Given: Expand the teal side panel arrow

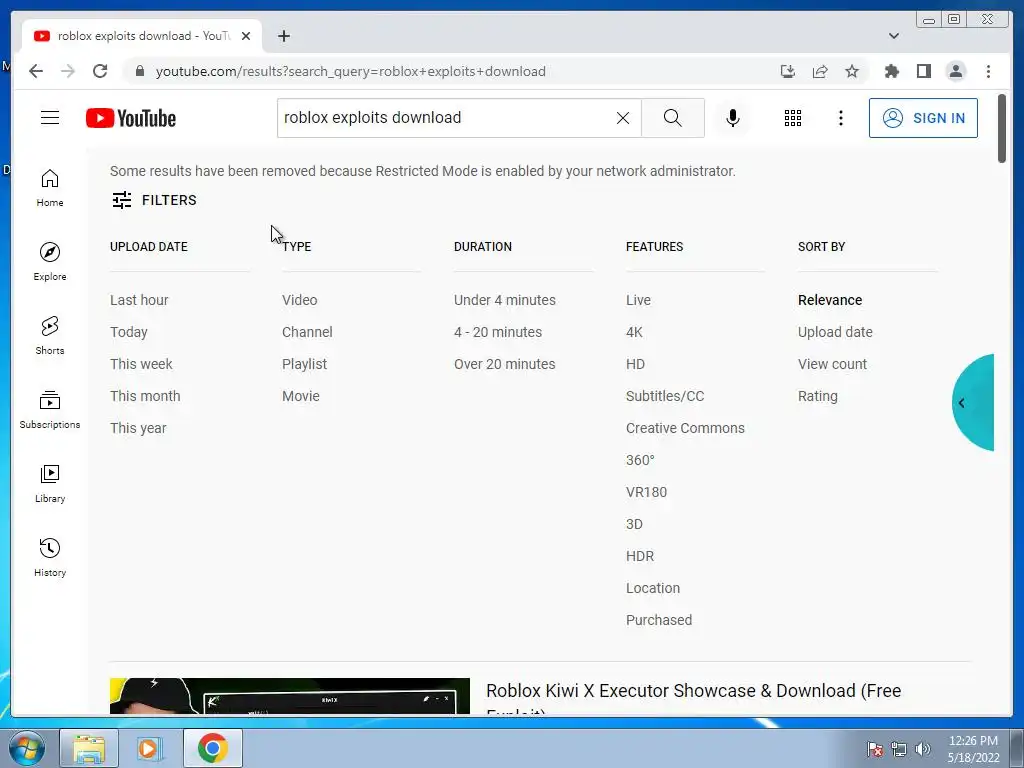Looking at the screenshot, I should click(973, 402).
